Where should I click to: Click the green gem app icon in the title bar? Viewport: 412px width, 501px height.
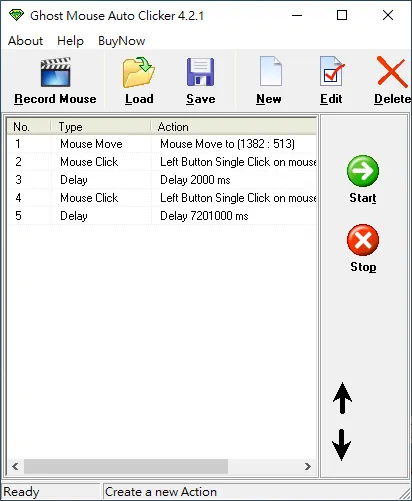tap(16, 15)
